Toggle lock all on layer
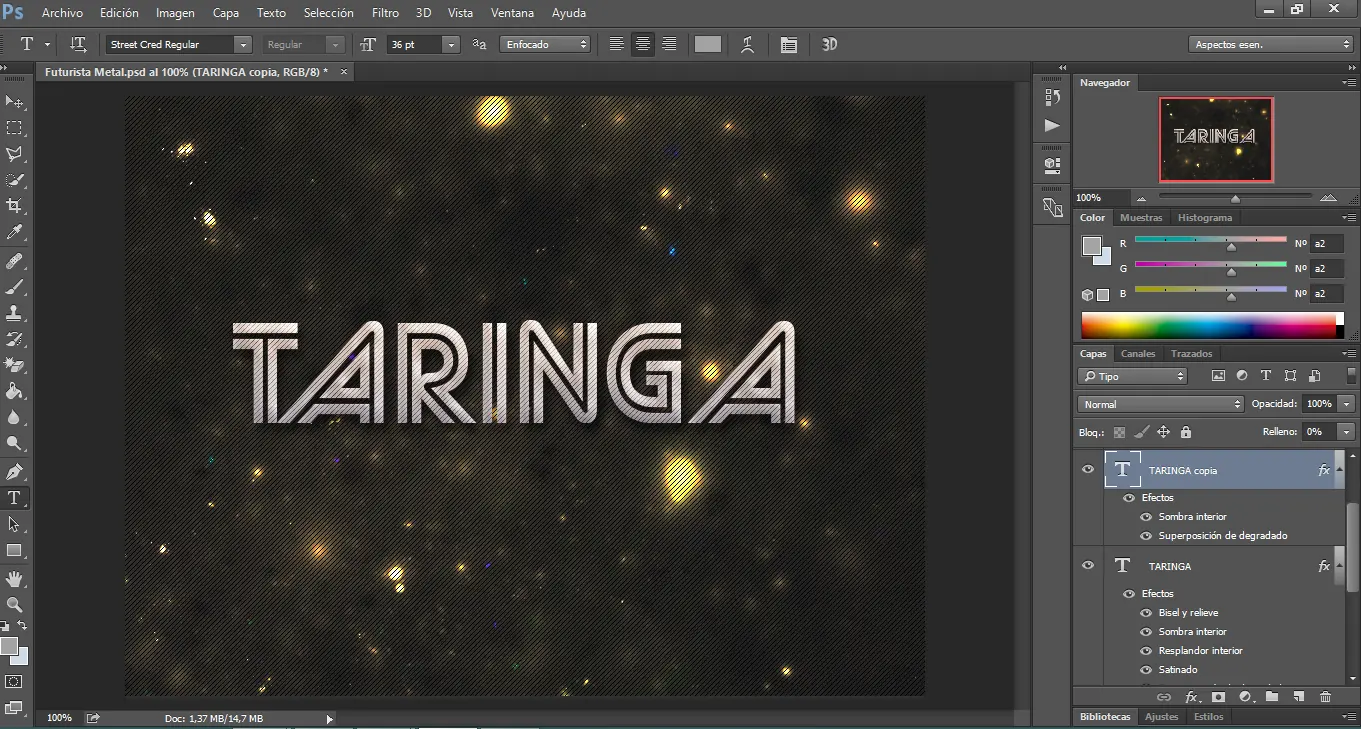The height and width of the screenshot is (729, 1361). (1186, 432)
